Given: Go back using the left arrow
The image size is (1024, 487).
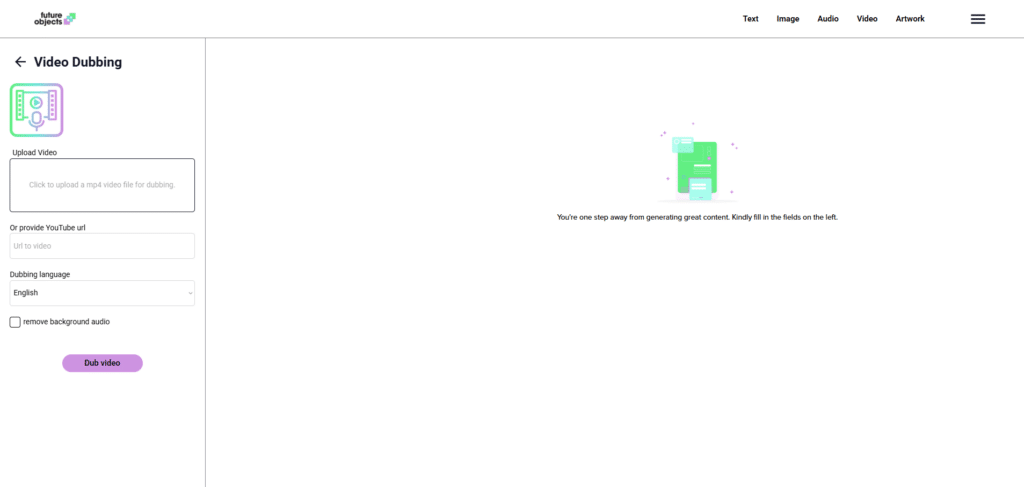Looking at the screenshot, I should [x=20, y=62].
